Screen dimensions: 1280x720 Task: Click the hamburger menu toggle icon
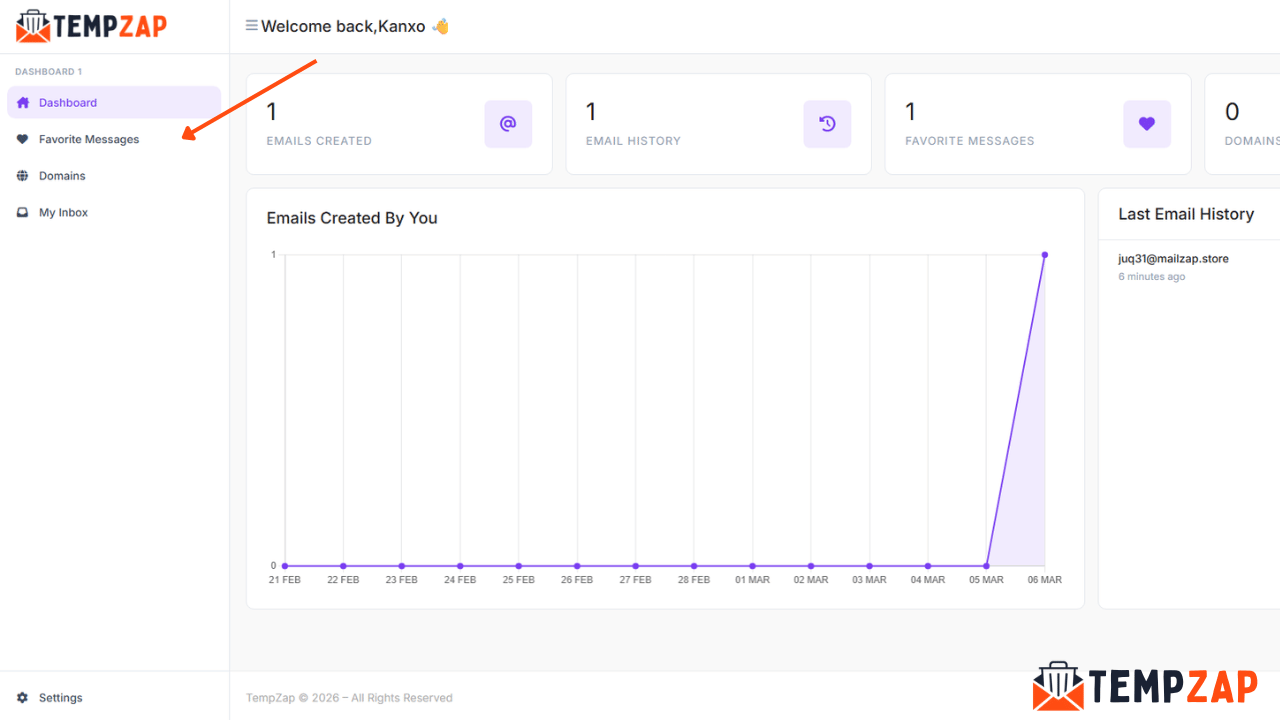(x=252, y=26)
